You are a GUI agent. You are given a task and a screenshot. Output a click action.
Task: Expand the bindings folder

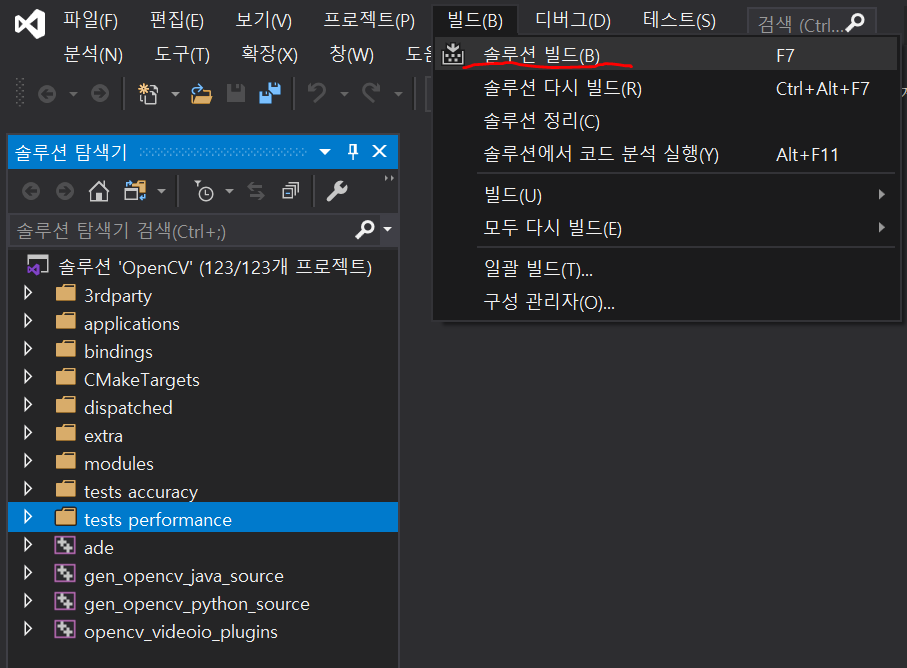28,349
